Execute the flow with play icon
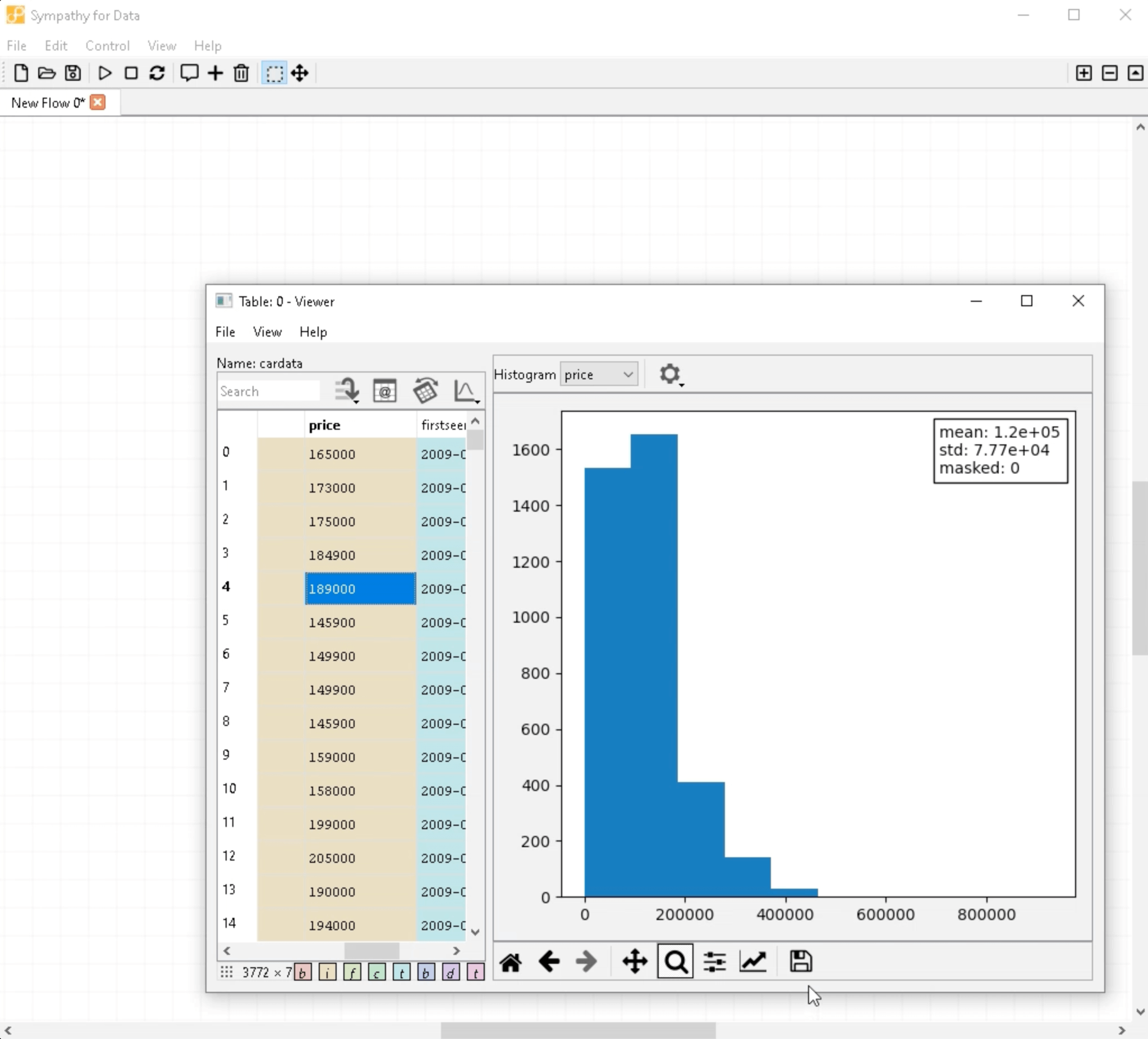 pos(105,73)
